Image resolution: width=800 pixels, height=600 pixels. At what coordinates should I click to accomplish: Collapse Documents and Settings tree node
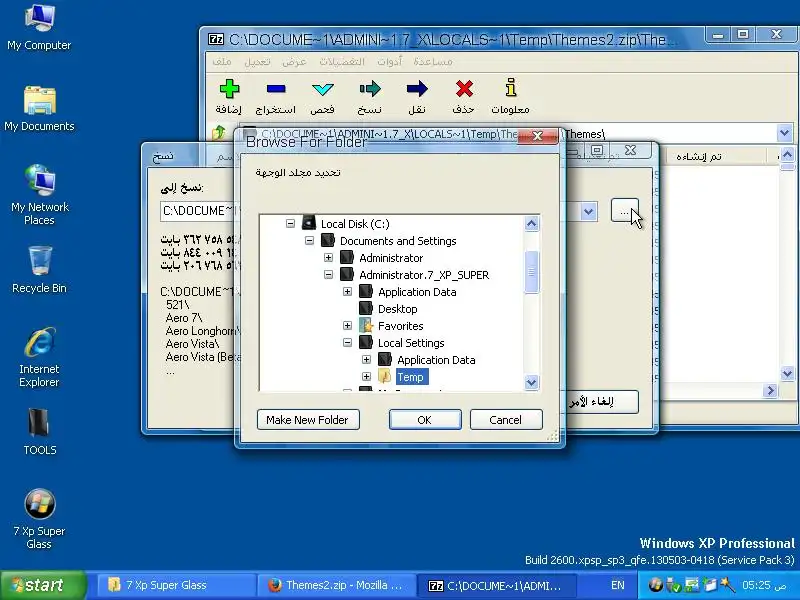point(309,240)
